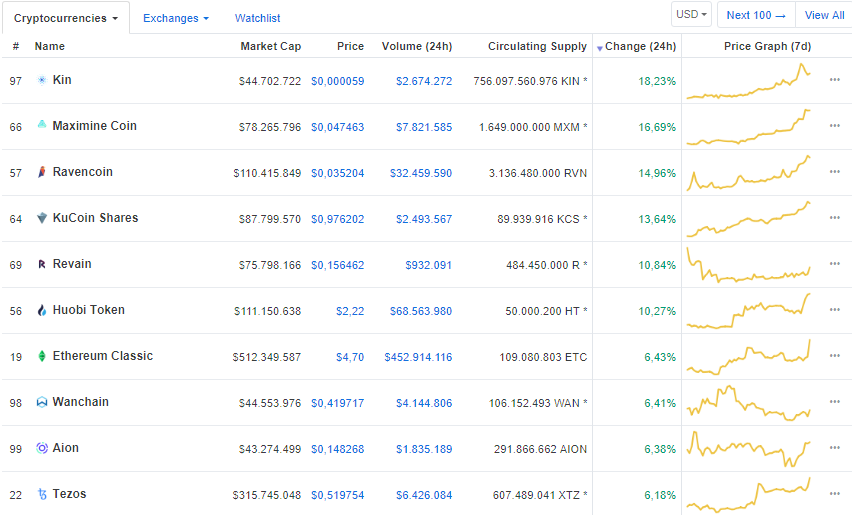The width and height of the screenshot is (852, 515).
Task: Open Huobi Token 7-day price graph
Action: [749, 311]
